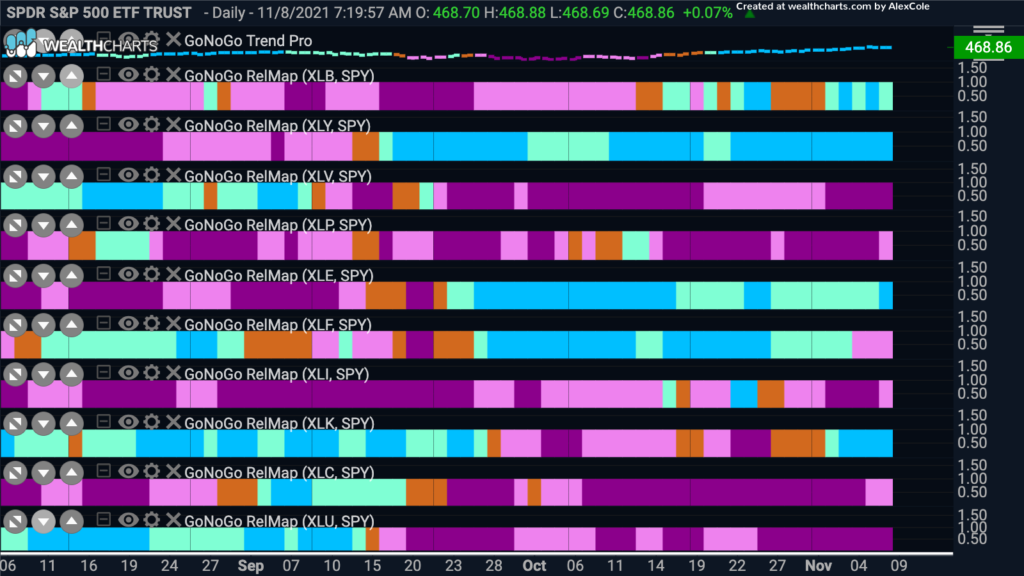Move the XLY RelMap pane up
The image size is (1024, 576).
click(x=71, y=126)
